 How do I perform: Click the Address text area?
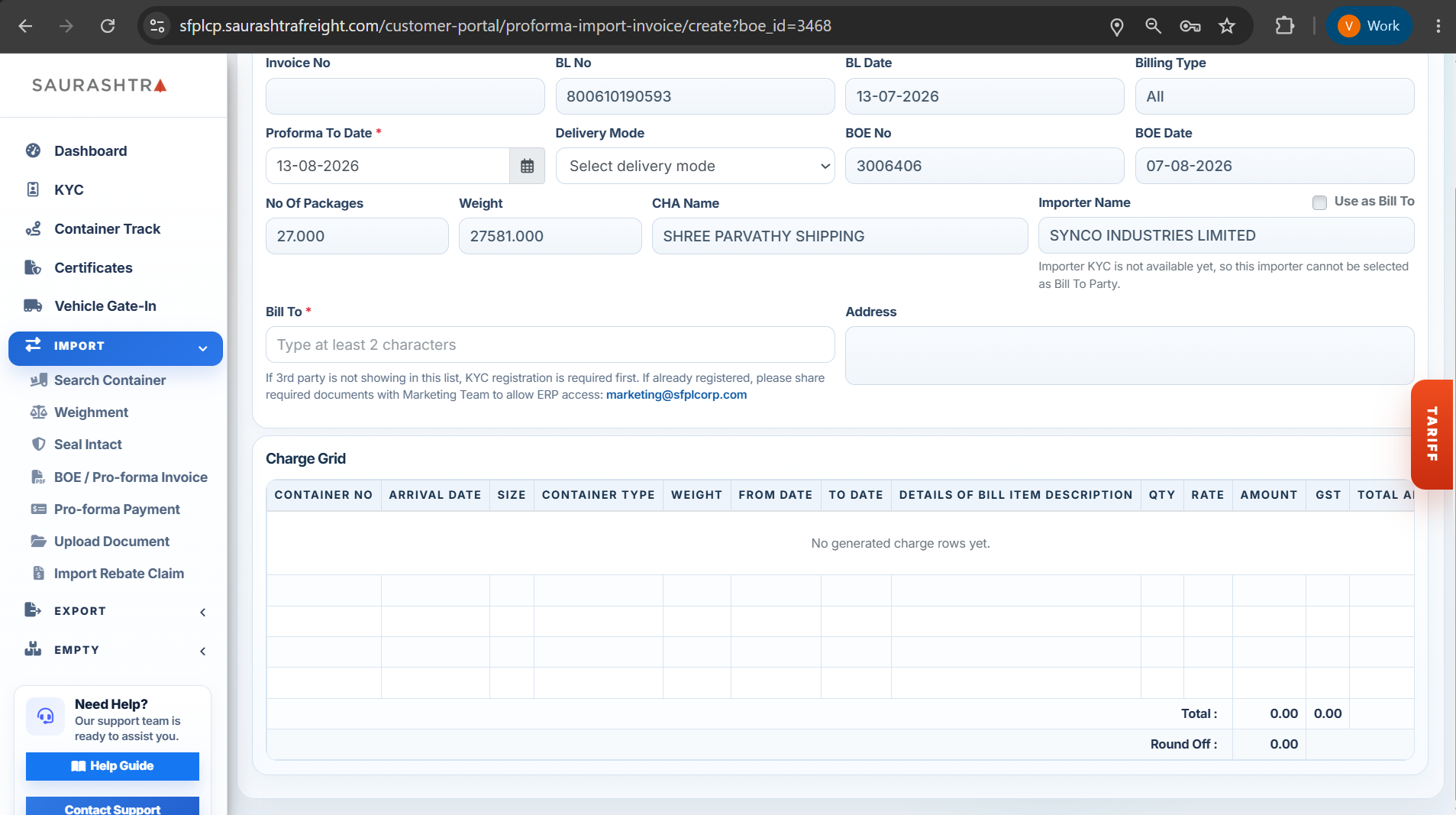pos(1129,356)
